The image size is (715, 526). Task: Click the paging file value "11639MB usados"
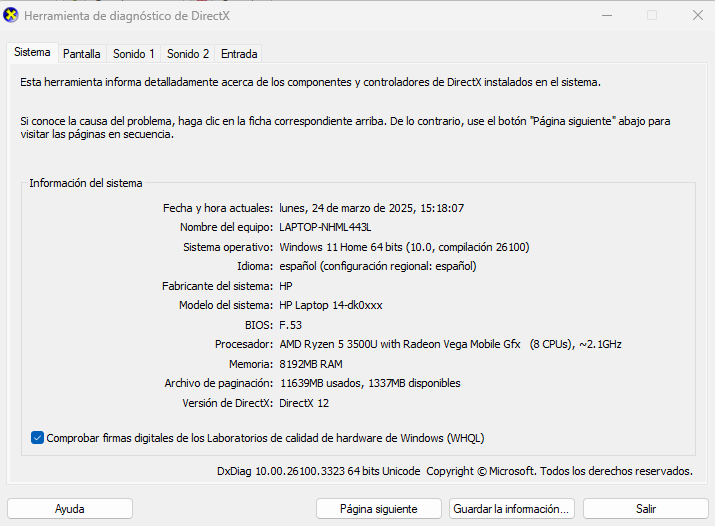(321, 383)
